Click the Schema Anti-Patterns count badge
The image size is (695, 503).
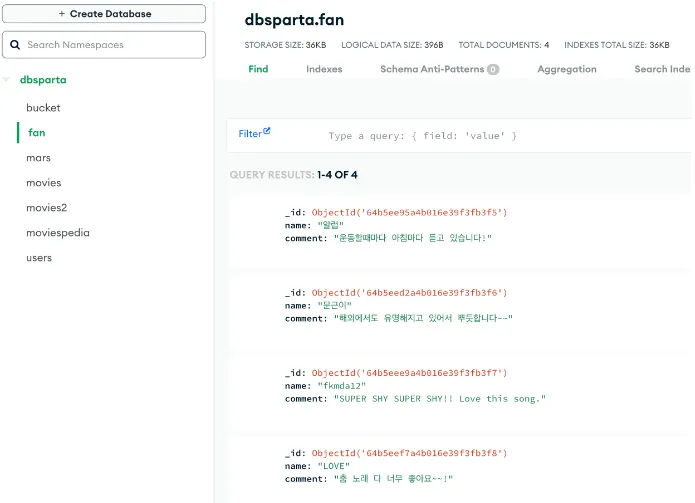493,70
